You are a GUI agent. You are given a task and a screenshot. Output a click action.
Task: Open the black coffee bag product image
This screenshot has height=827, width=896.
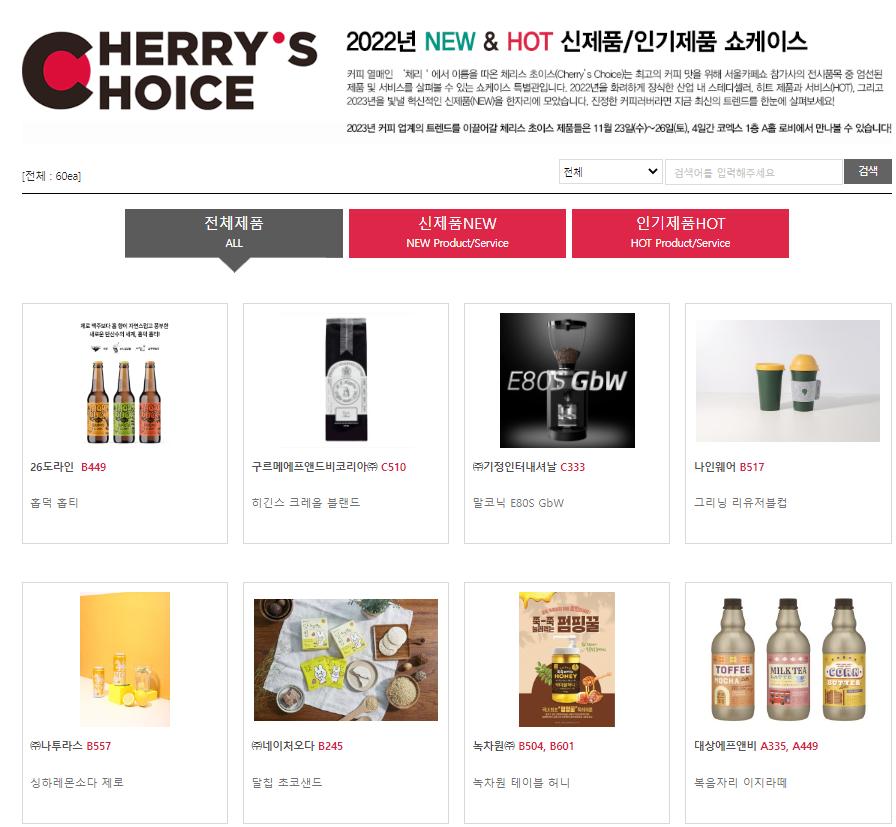[x=346, y=380]
